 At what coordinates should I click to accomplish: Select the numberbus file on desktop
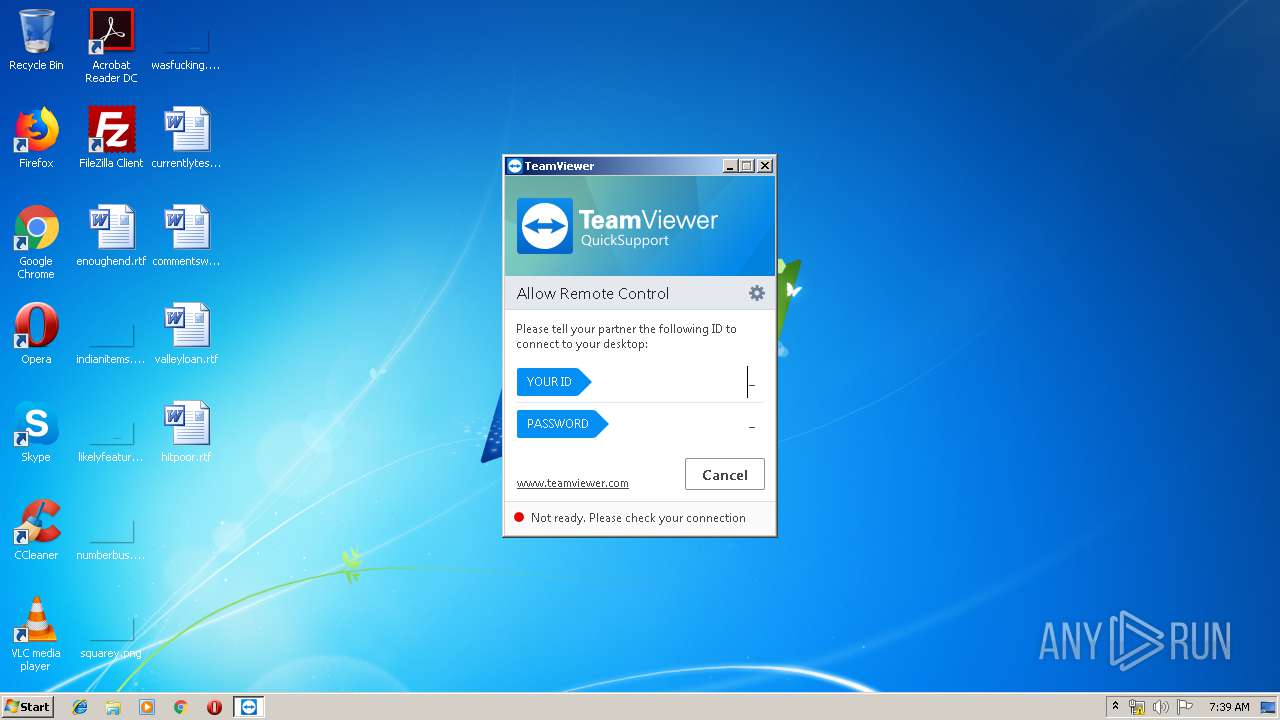point(111,536)
